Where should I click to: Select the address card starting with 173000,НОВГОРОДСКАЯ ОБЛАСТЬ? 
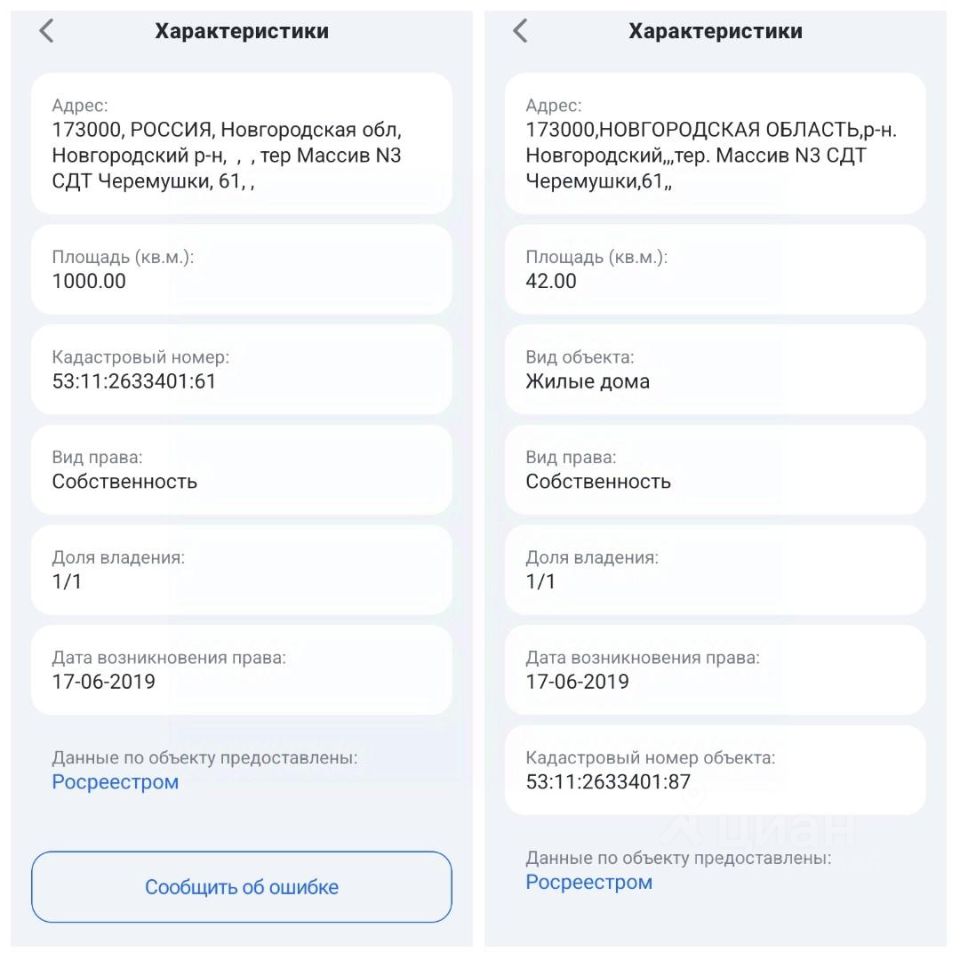click(715, 143)
